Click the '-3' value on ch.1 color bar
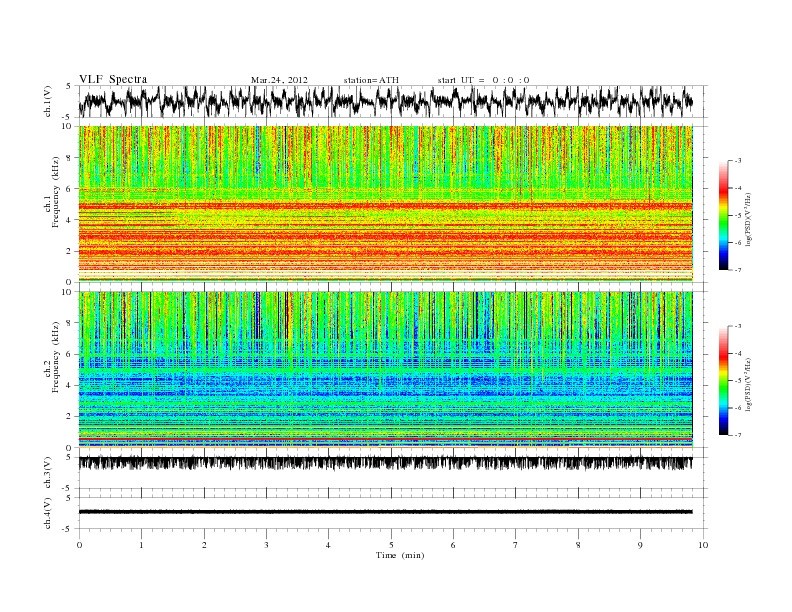 (x=738, y=161)
